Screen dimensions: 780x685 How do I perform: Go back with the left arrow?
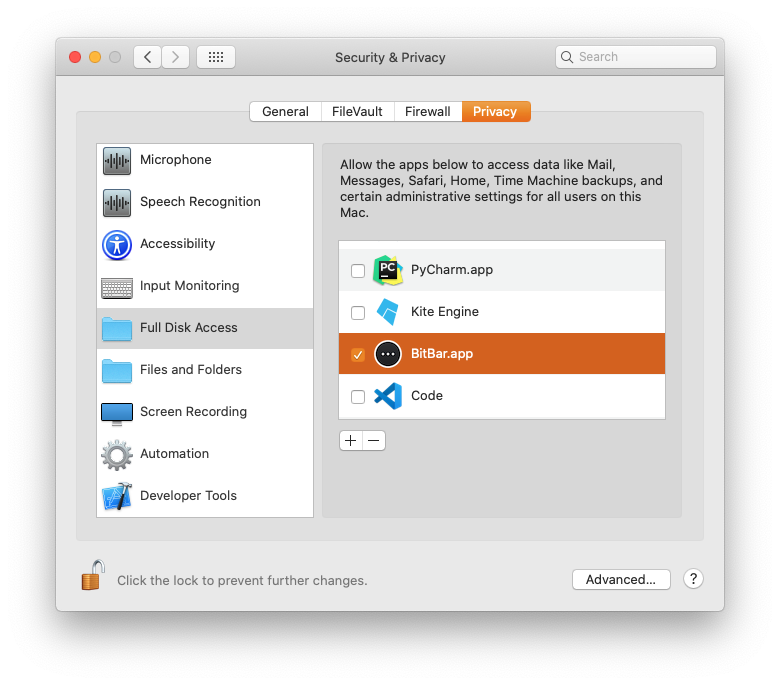click(x=147, y=57)
